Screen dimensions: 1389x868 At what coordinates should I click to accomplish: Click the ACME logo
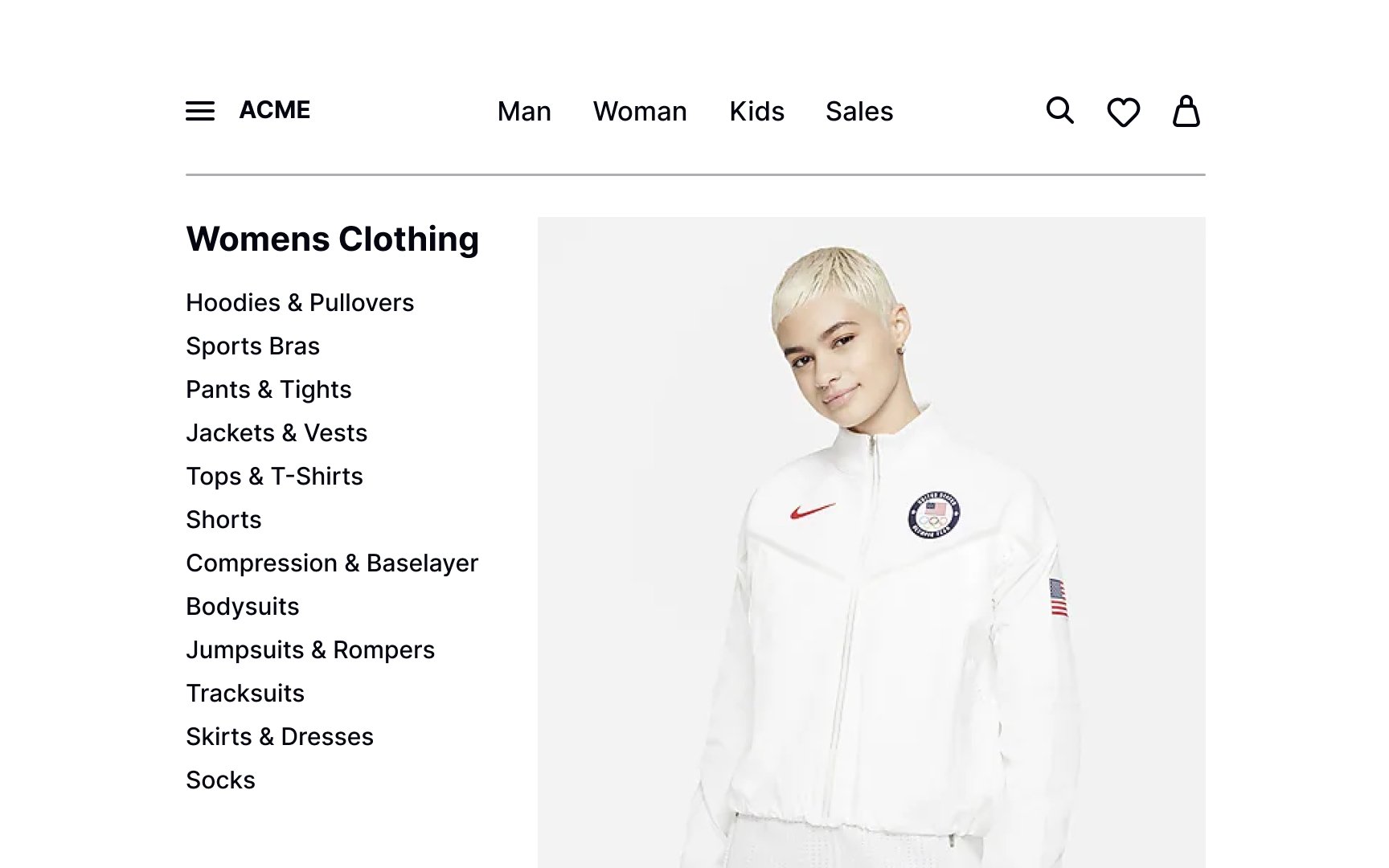275,110
